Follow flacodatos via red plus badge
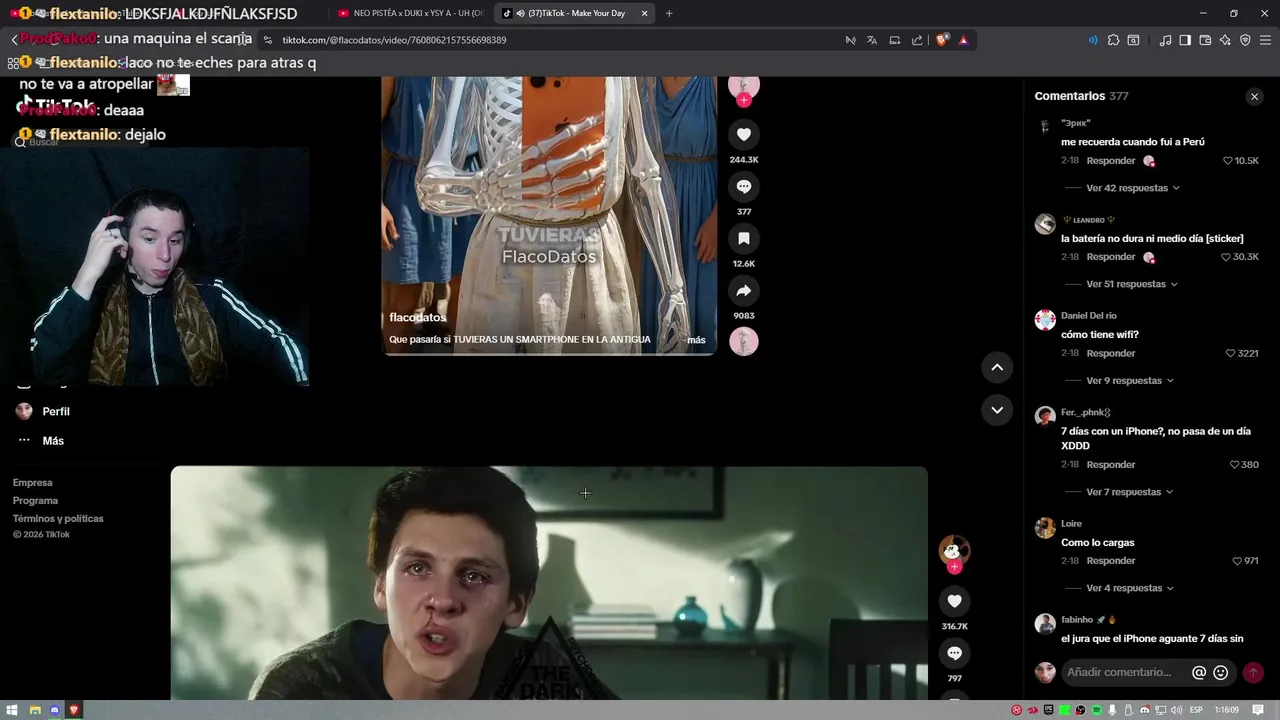Viewport: 1280px width, 720px height. (743, 100)
